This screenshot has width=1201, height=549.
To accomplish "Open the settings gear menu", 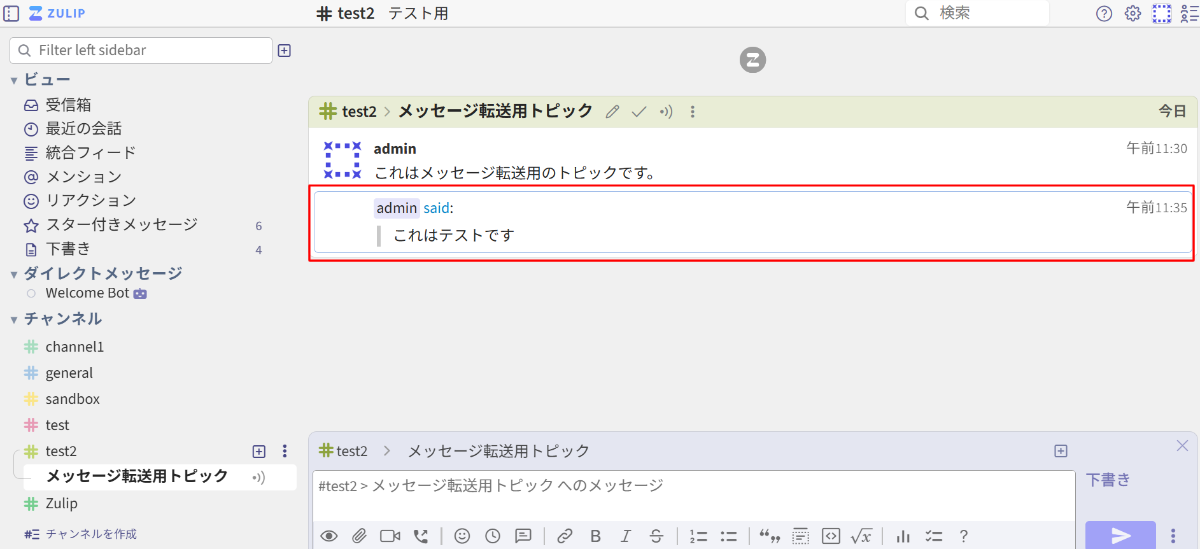I will coord(1133,14).
